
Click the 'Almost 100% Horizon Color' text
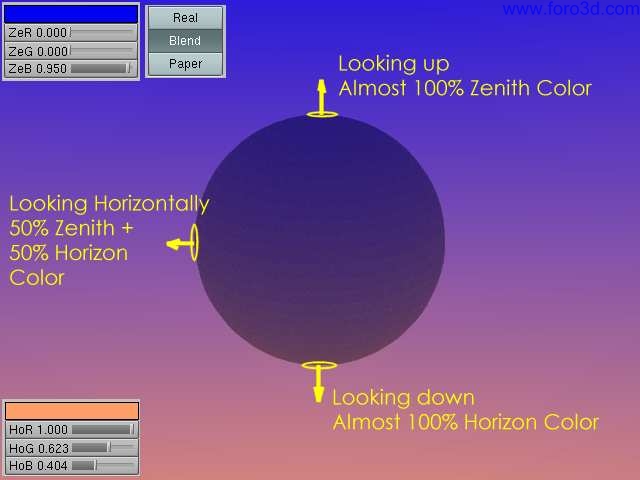click(466, 422)
